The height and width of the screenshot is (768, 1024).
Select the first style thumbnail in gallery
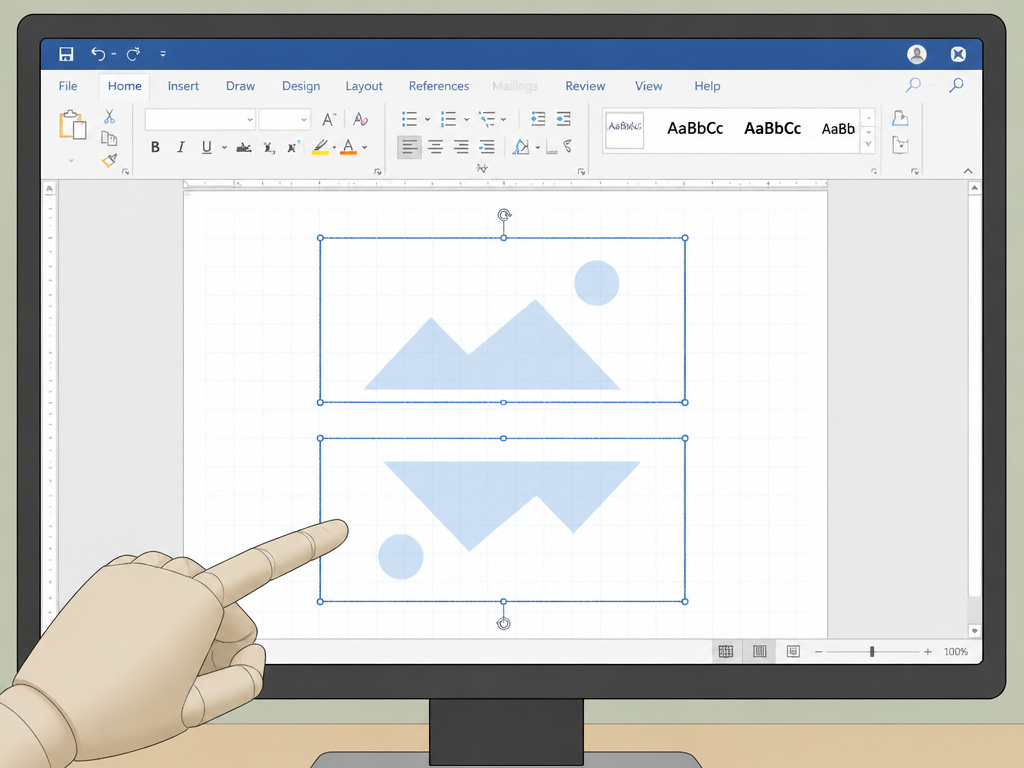pyautogui.click(x=625, y=130)
